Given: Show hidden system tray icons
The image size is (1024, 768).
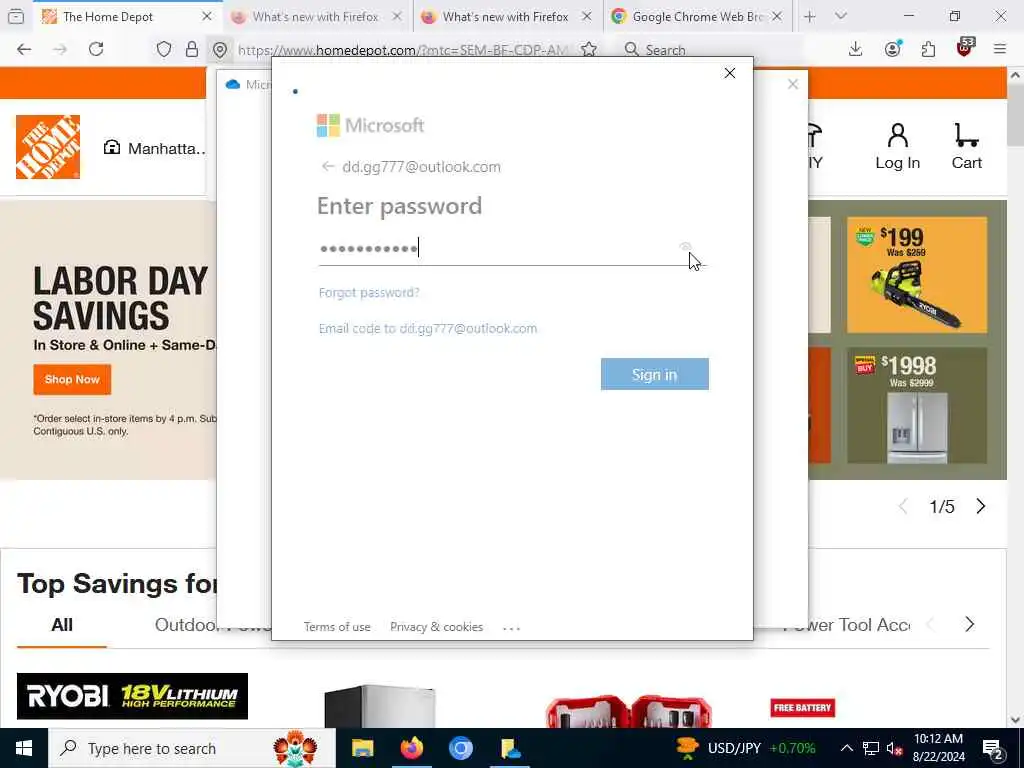Looking at the screenshot, I should click(846, 748).
